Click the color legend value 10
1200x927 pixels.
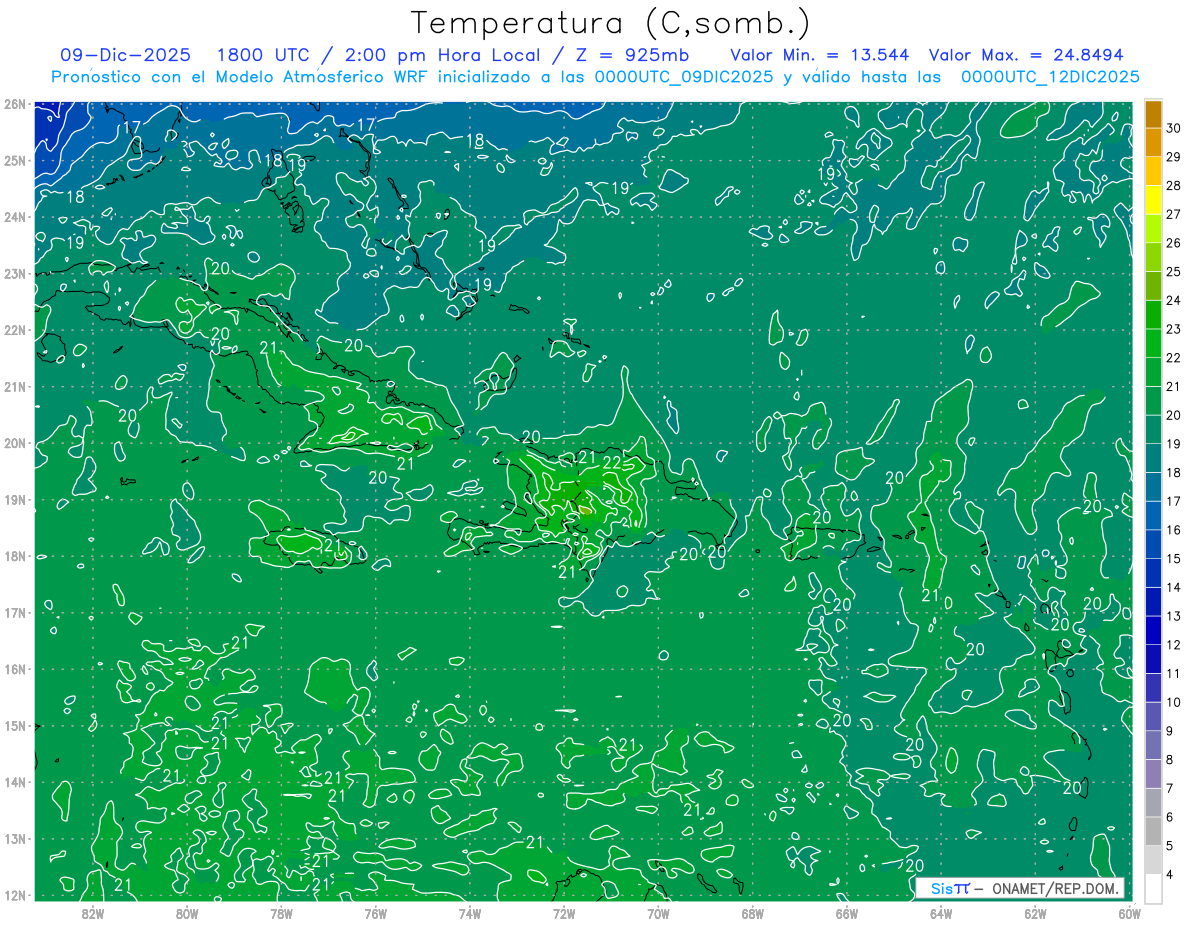click(x=1174, y=702)
